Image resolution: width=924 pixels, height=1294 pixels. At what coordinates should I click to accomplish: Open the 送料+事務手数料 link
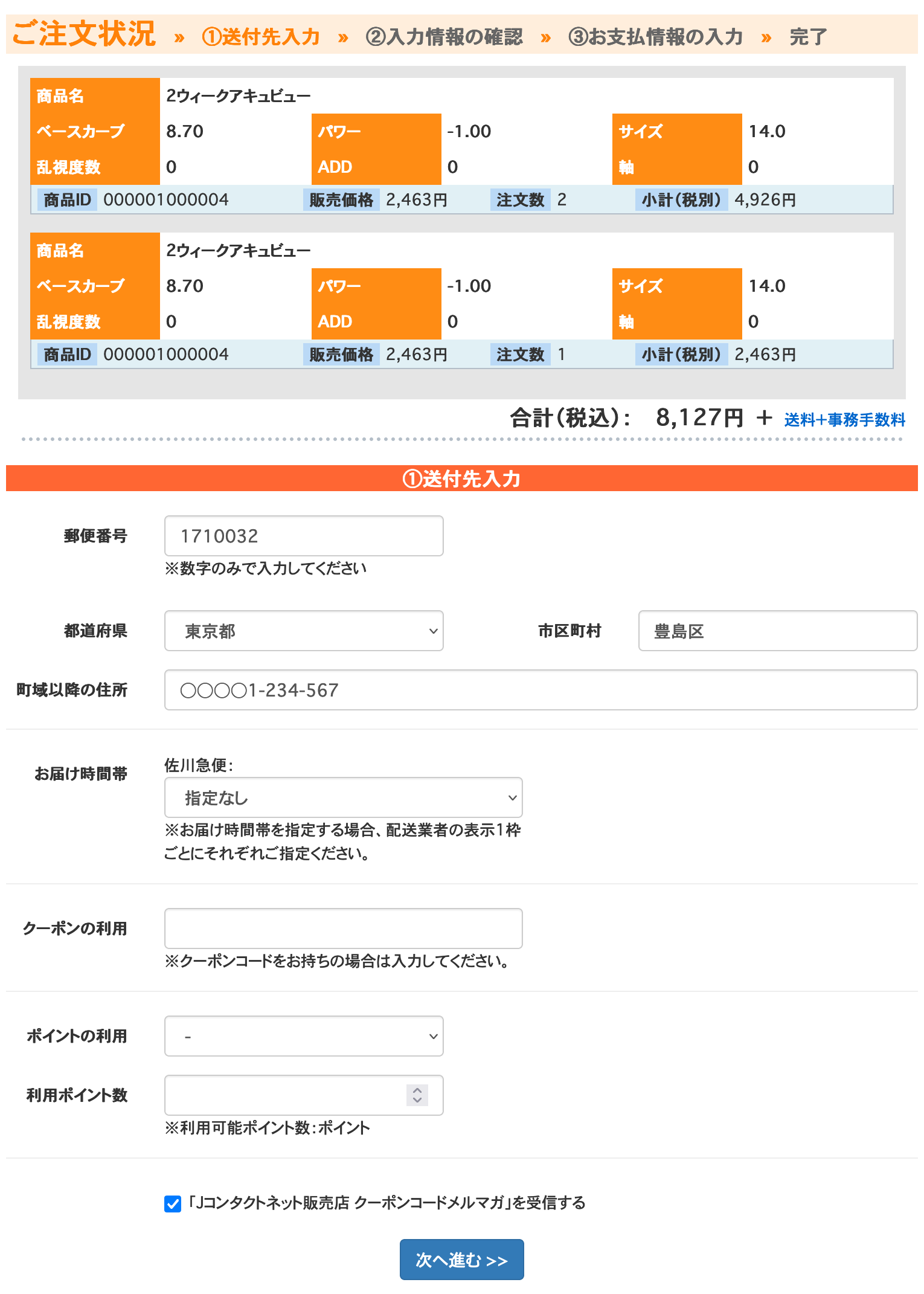click(845, 419)
